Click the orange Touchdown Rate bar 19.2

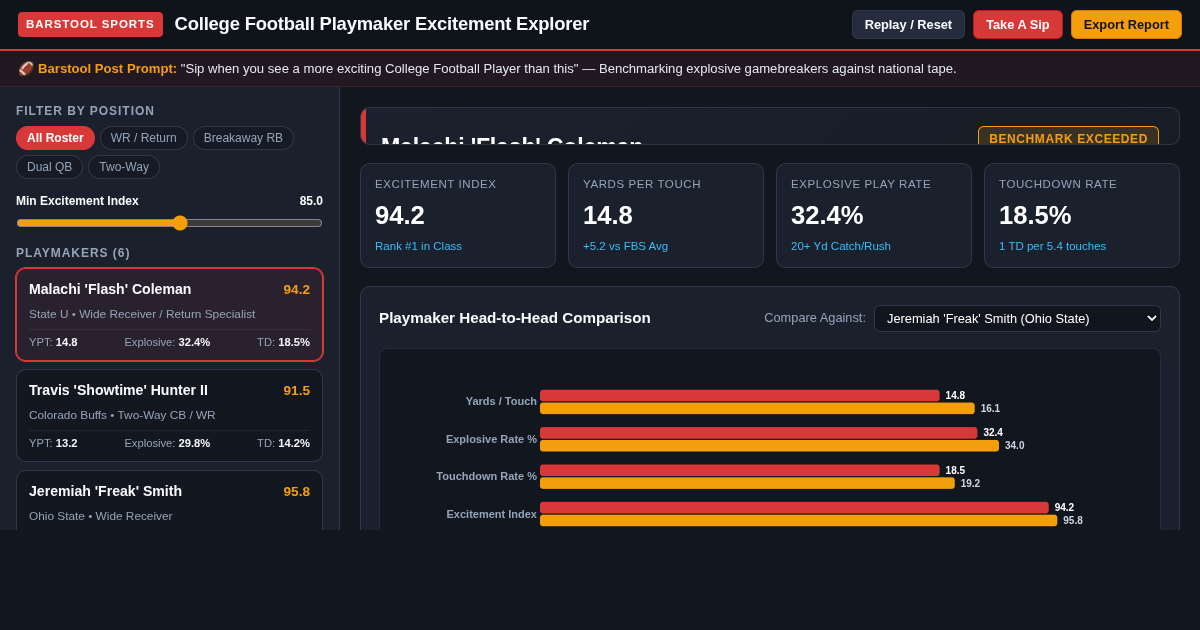[747, 483]
